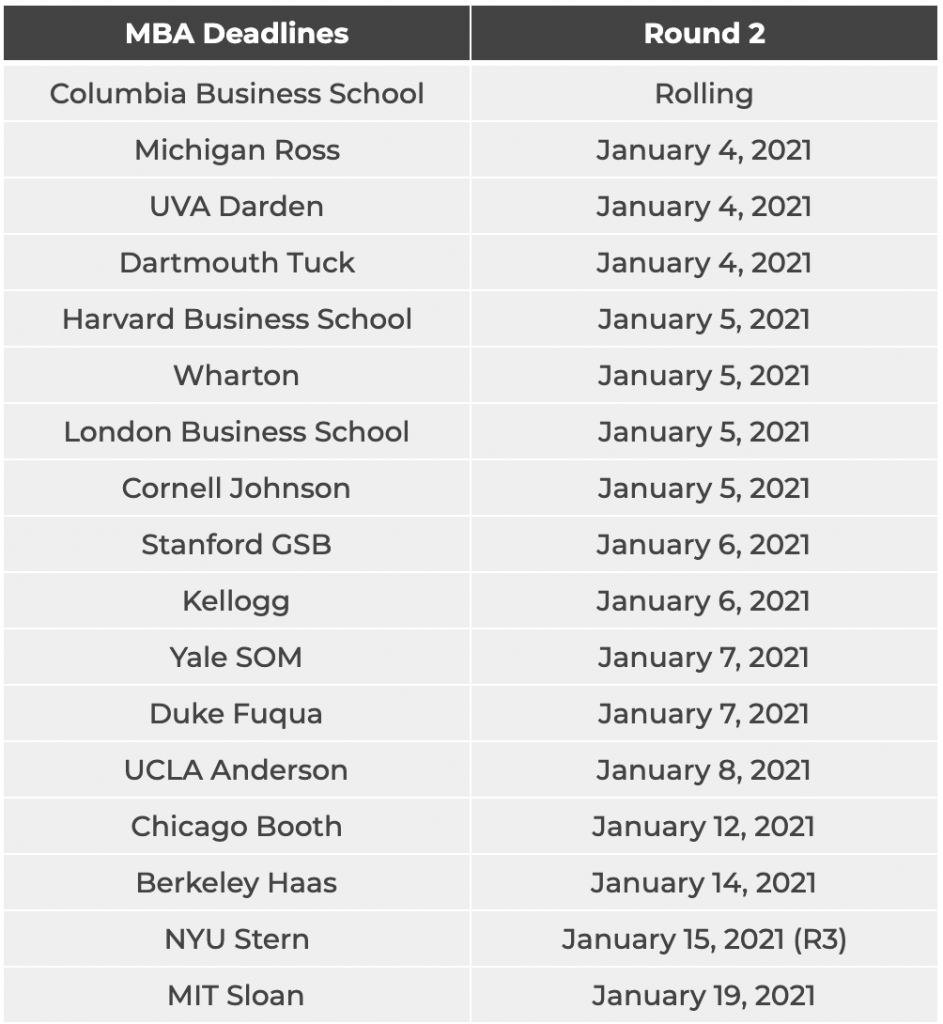Click the MBA Deadlines column header

coord(237,33)
